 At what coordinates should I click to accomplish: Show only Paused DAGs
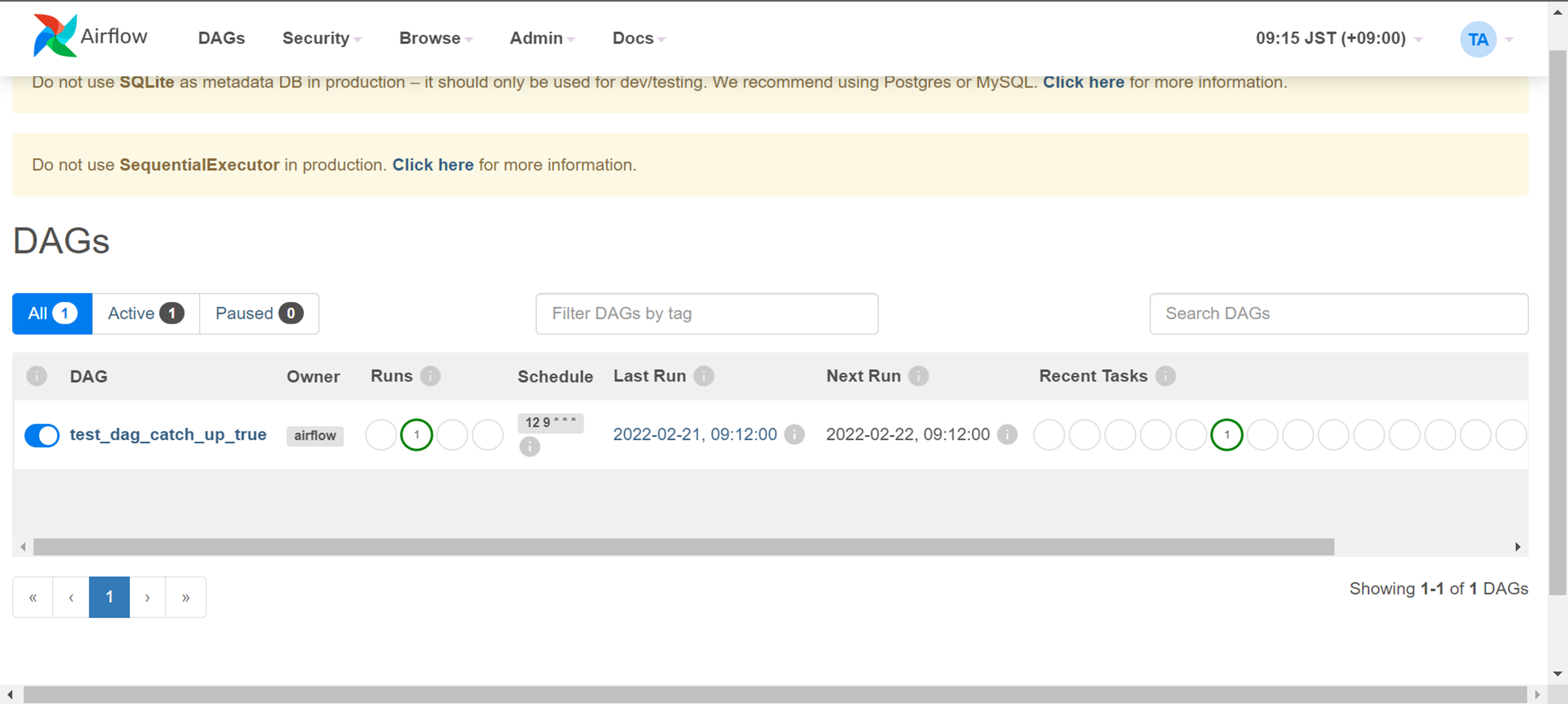(259, 313)
